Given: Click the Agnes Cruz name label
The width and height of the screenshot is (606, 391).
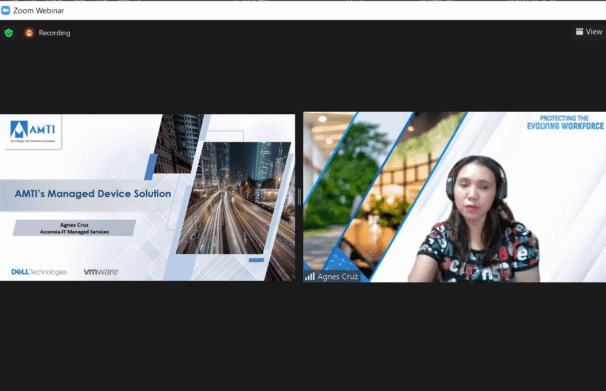Looking at the screenshot, I should coord(338,277).
